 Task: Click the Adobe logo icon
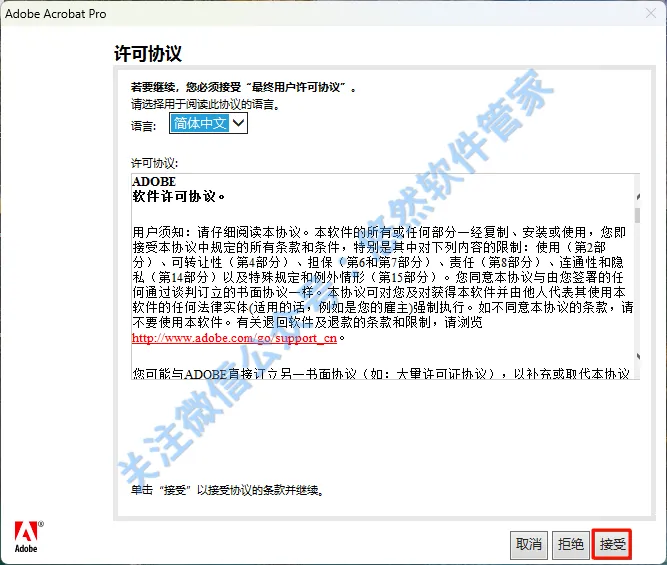pos(28,537)
